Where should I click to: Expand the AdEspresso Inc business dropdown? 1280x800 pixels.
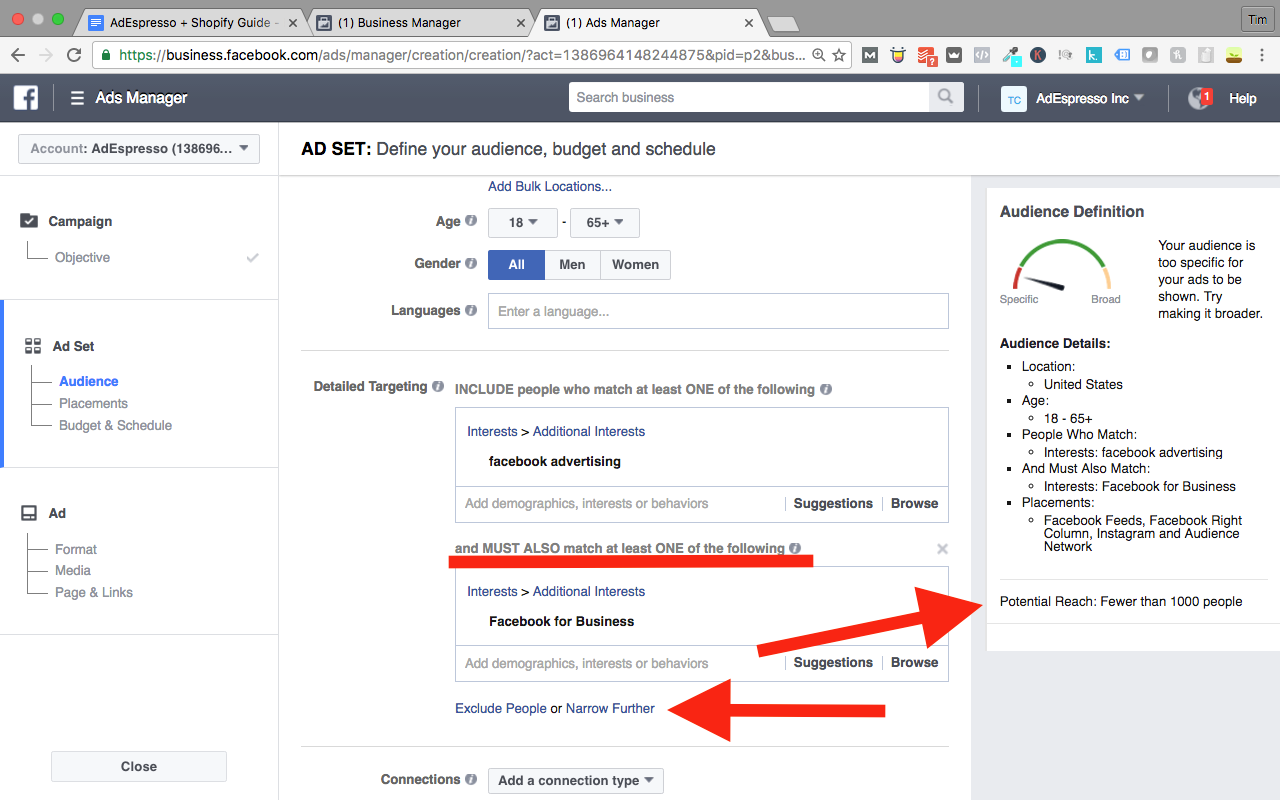pos(1090,98)
